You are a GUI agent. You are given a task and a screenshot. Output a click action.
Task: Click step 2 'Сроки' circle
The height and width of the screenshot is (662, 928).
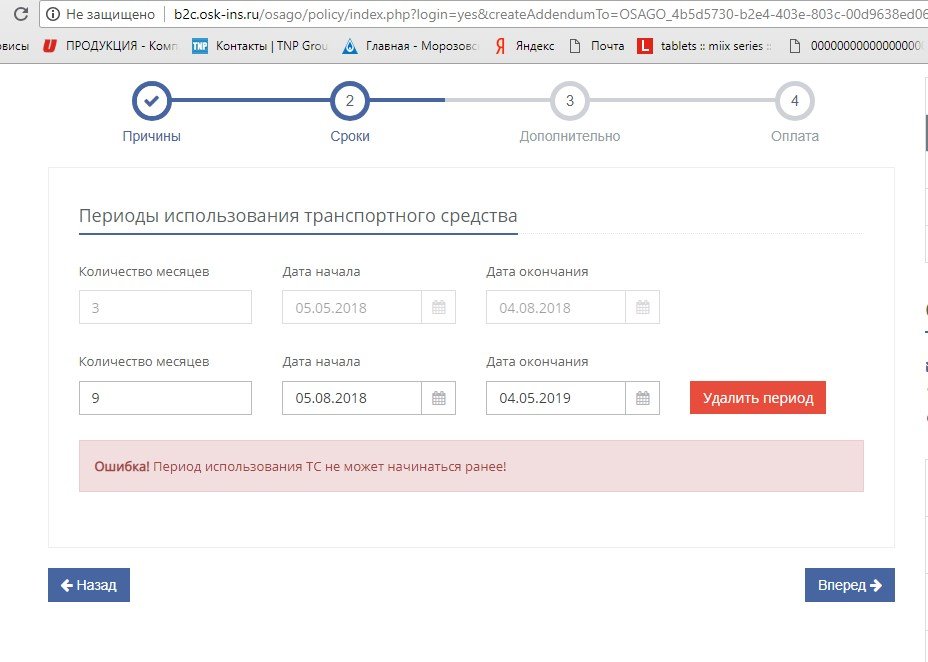(350, 101)
